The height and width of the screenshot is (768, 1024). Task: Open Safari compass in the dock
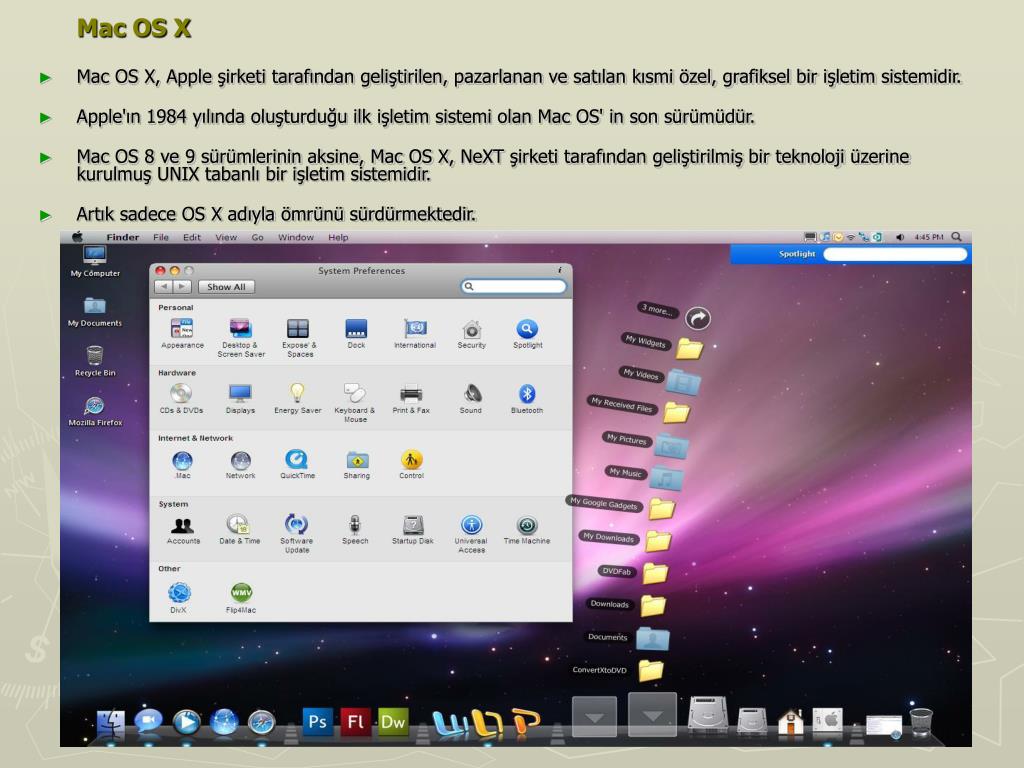click(x=262, y=723)
